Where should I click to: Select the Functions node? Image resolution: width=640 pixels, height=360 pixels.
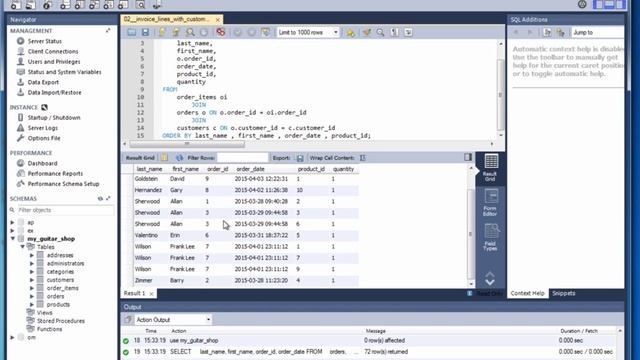click(49, 329)
